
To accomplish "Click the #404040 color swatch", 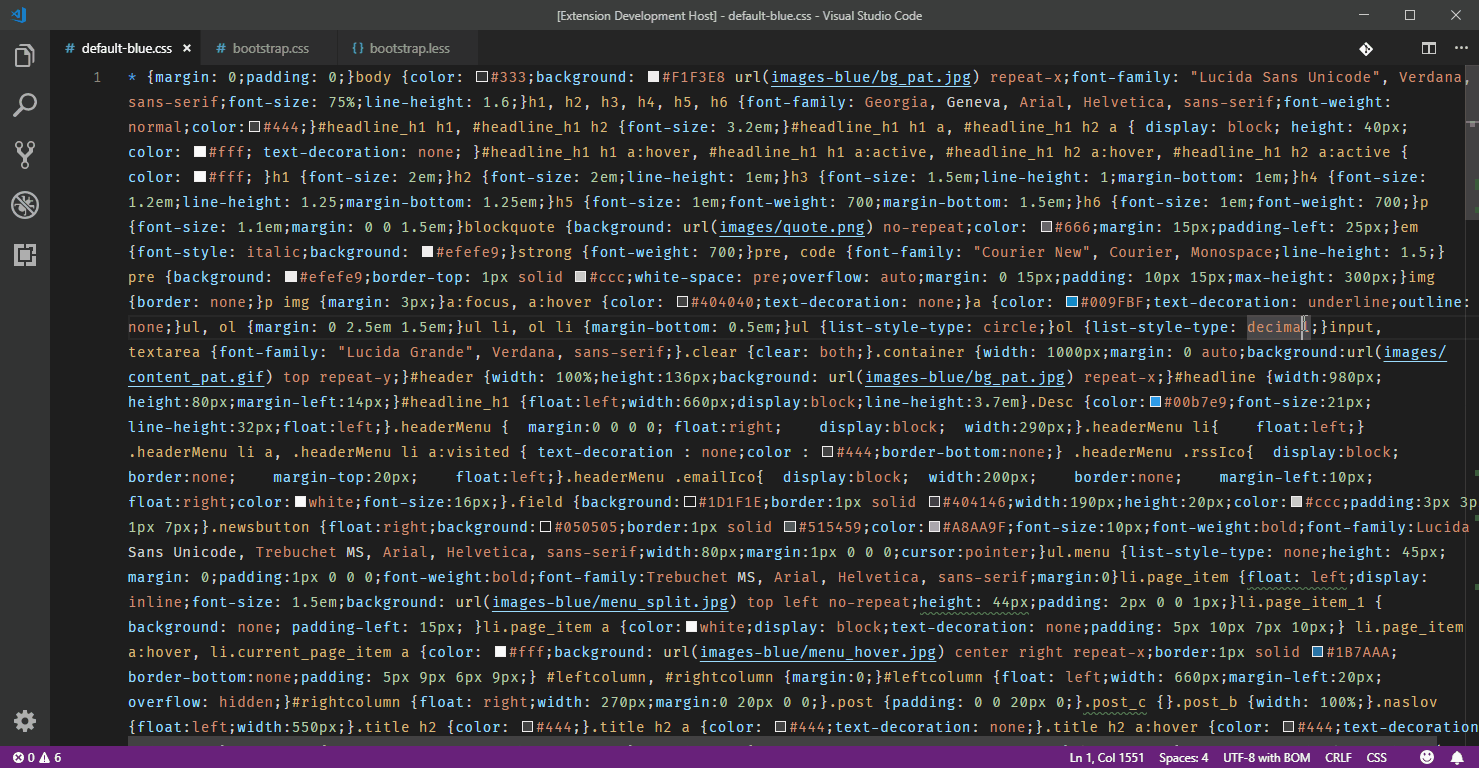I will [x=682, y=302].
